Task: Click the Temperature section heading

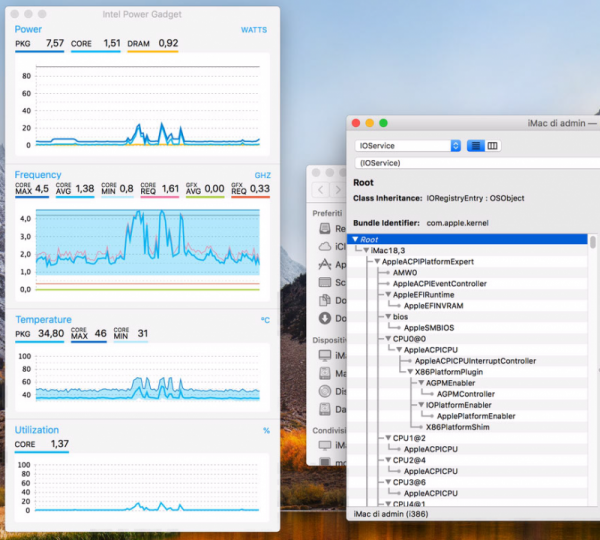Action: coord(43,320)
